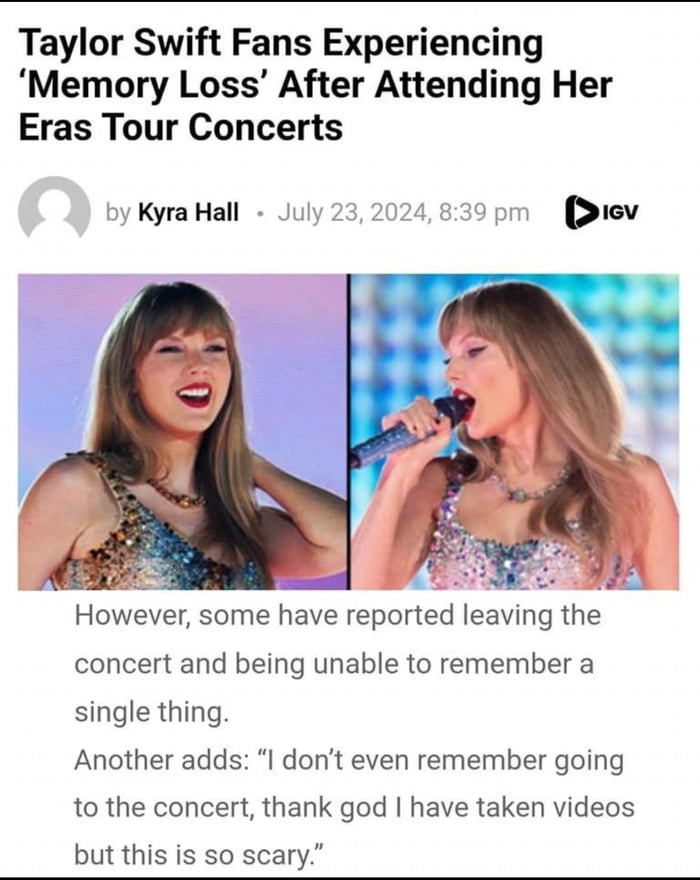The image size is (700, 880).
Task: Click the closing line "but this is so scary."
Action: [x=199, y=855]
